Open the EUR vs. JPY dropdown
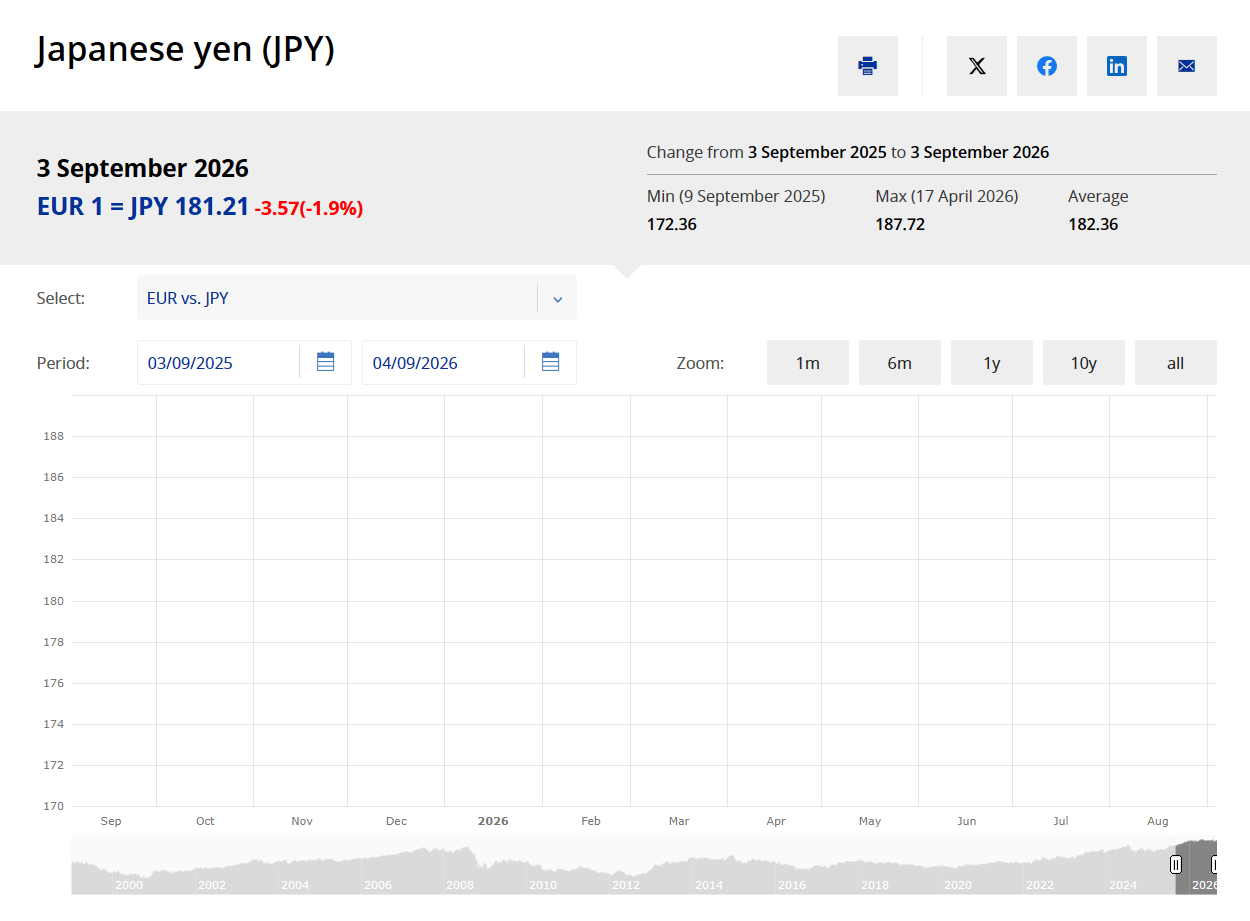This screenshot has height=921, width=1250. (357, 298)
